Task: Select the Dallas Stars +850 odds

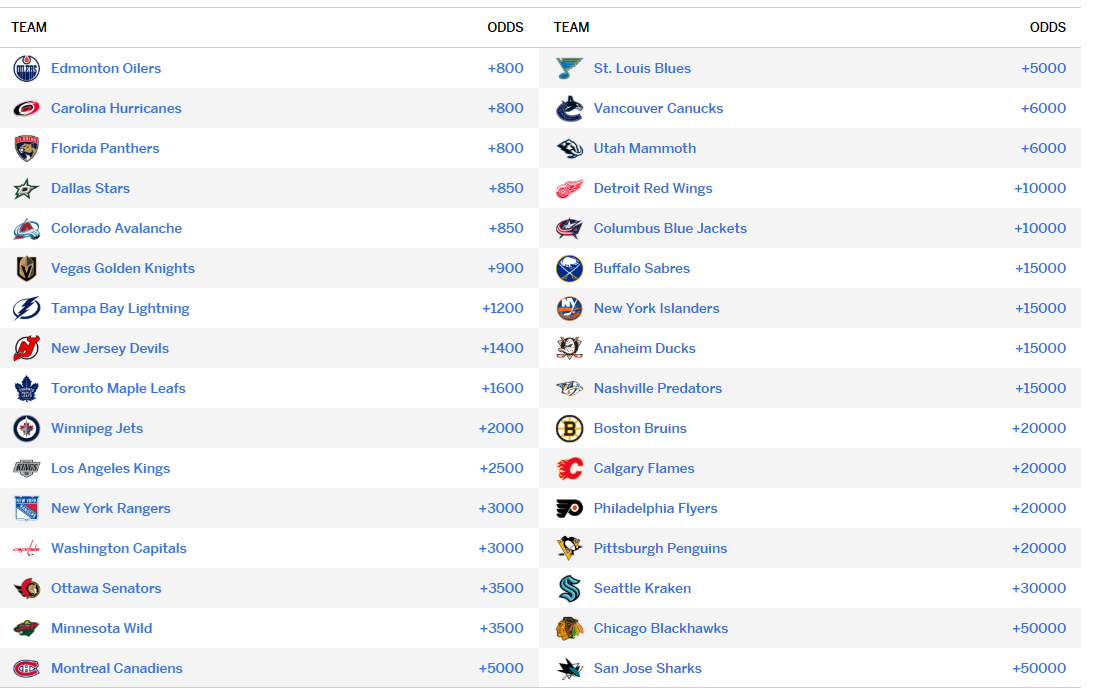Action: point(505,188)
